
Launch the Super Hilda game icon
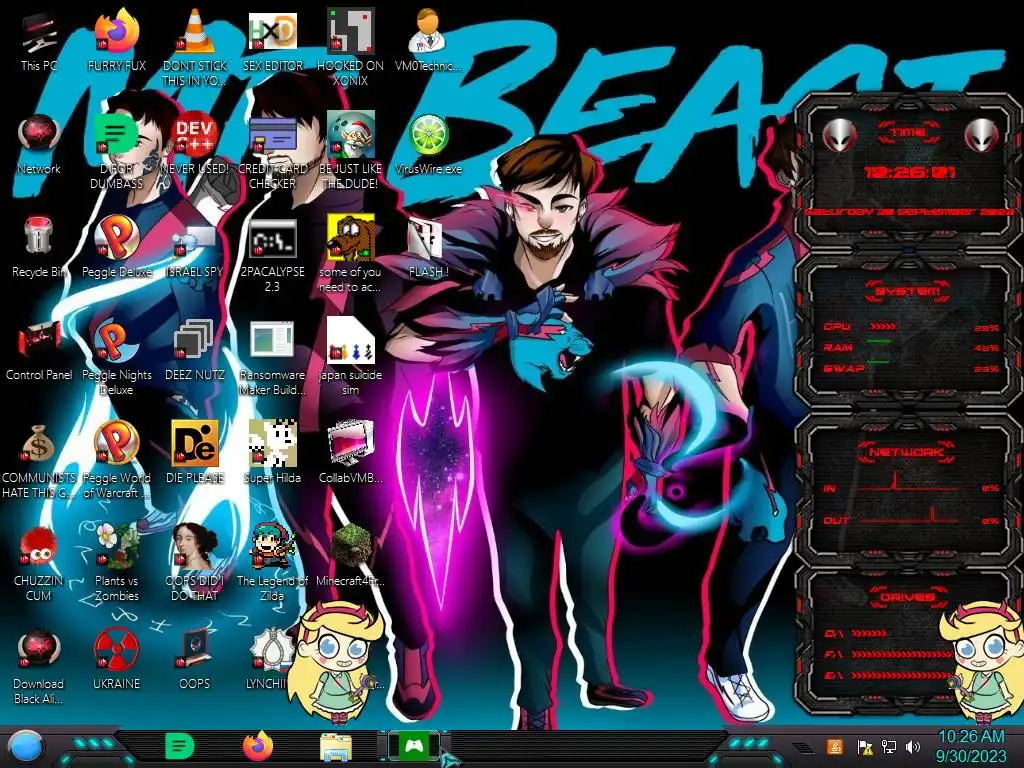click(272, 453)
